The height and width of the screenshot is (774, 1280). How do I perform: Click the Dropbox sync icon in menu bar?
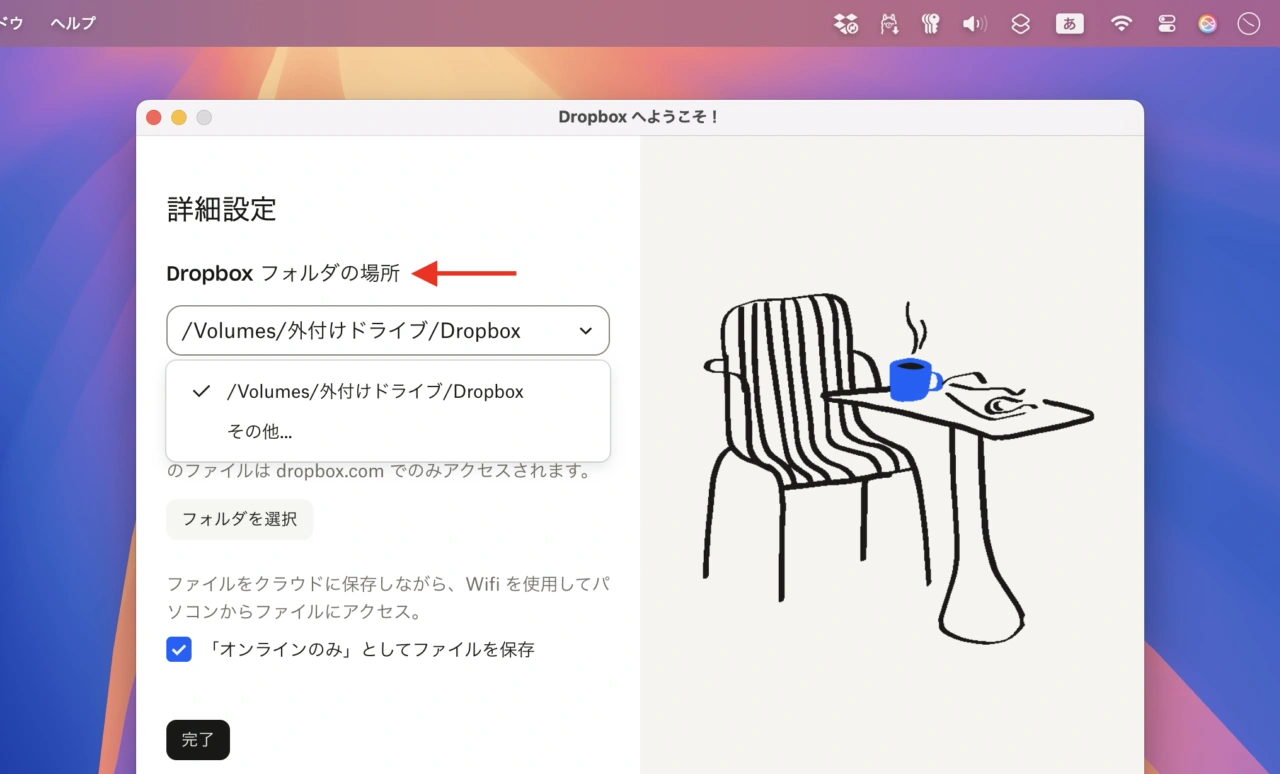(x=846, y=24)
